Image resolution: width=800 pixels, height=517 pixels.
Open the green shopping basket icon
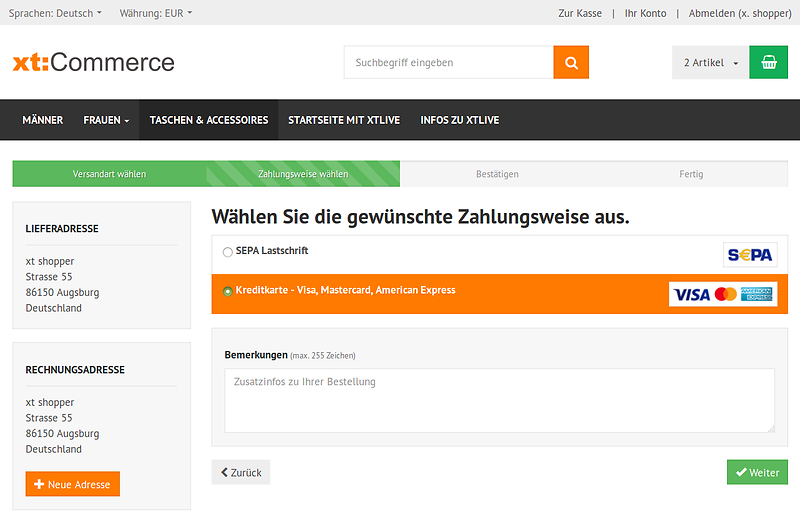(x=768, y=62)
